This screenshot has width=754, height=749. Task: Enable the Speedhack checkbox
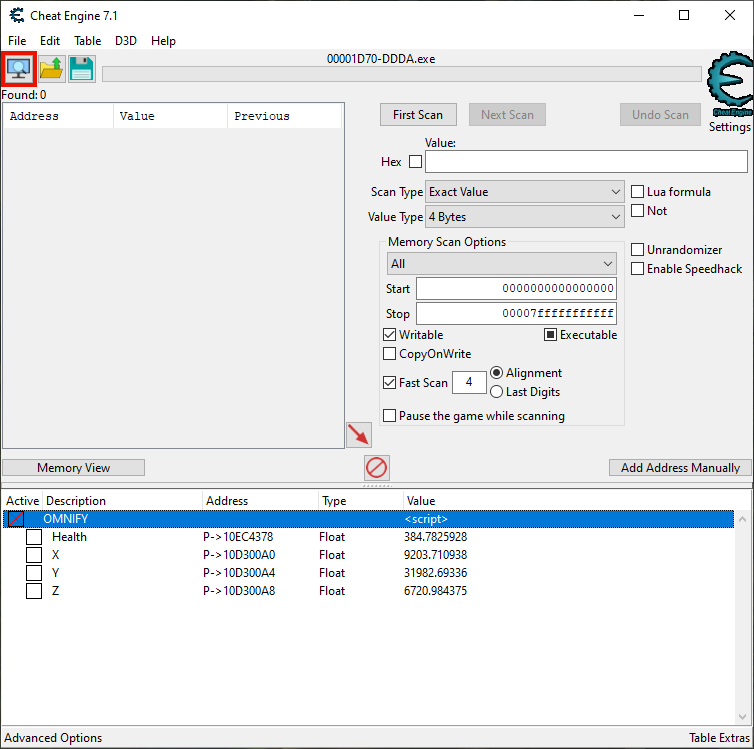pos(638,269)
